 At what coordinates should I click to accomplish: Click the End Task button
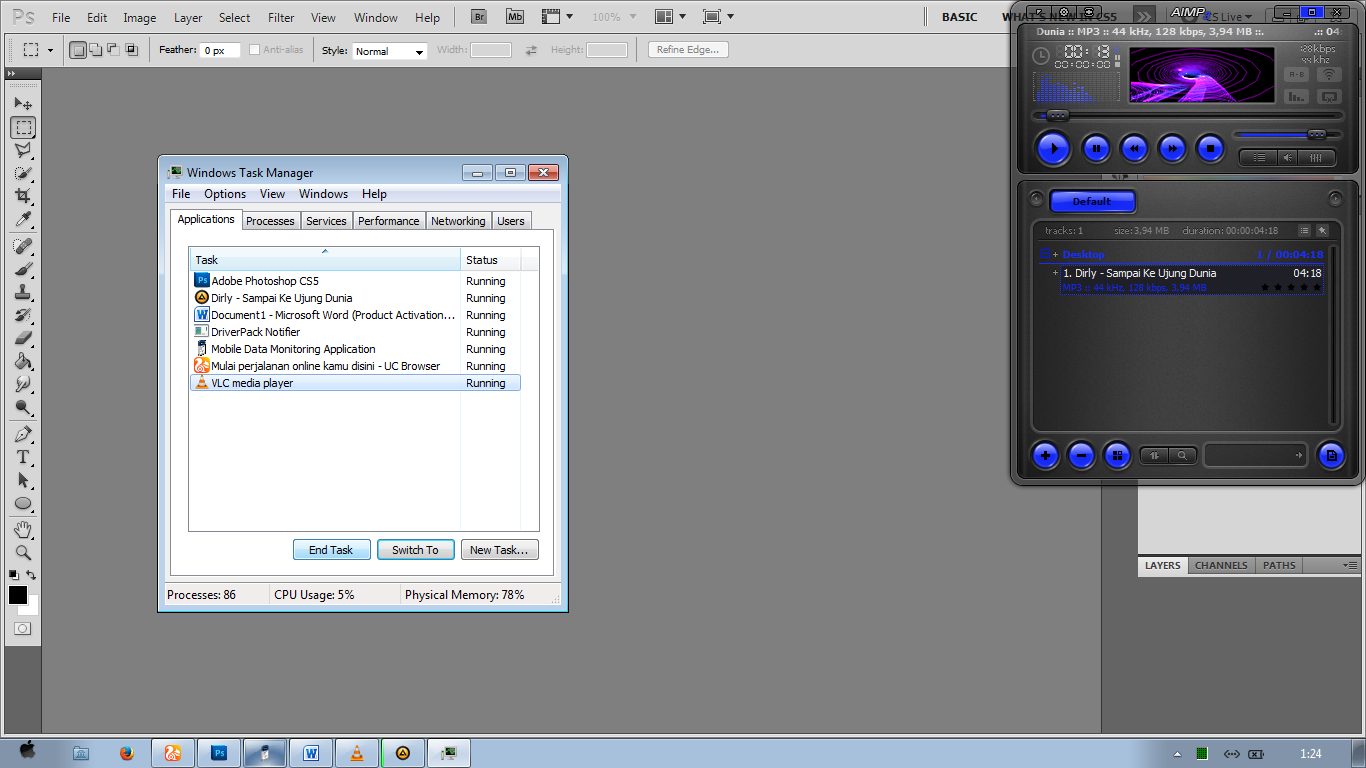pos(331,550)
